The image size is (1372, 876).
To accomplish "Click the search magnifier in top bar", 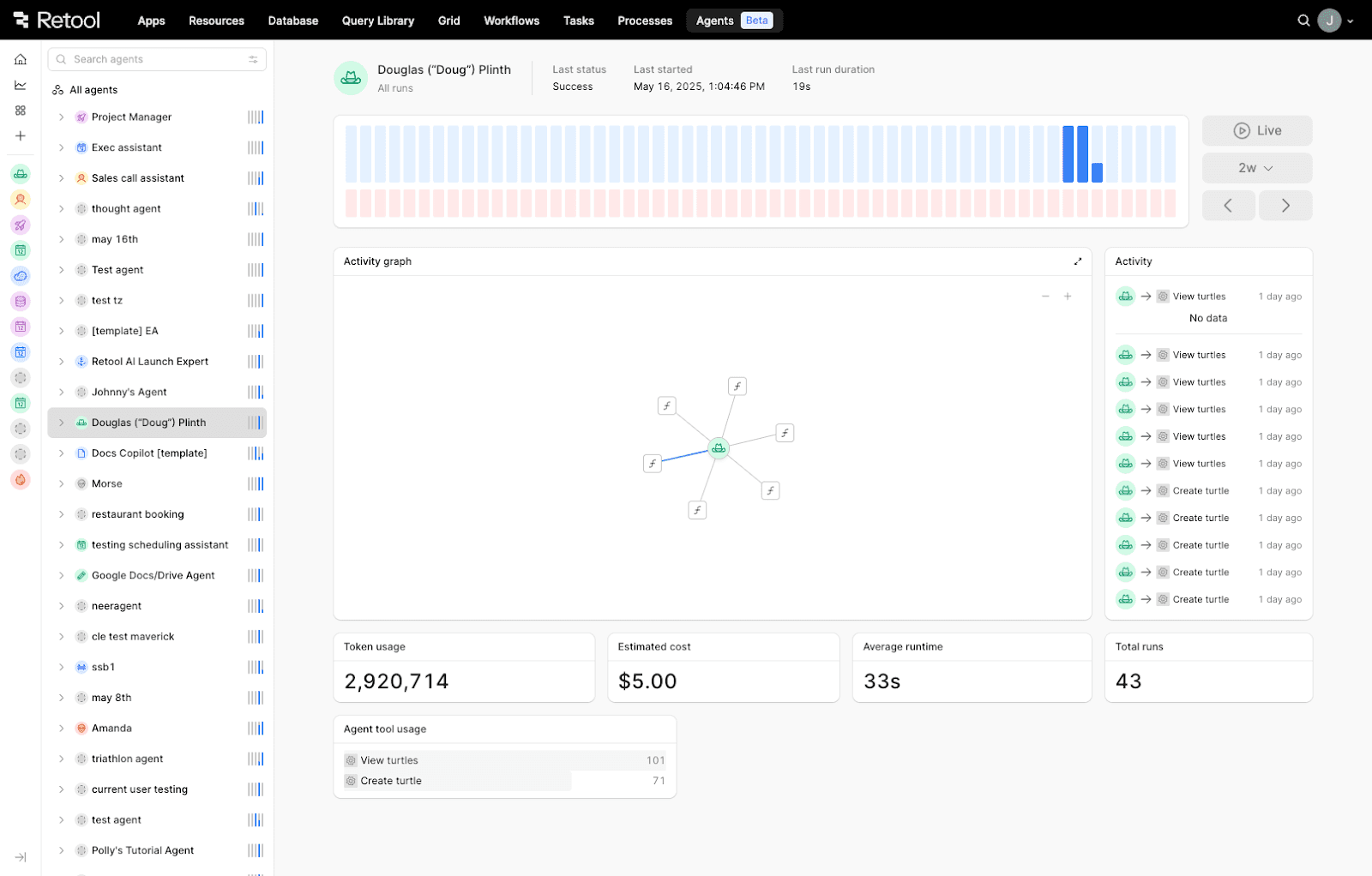I will point(1303,21).
